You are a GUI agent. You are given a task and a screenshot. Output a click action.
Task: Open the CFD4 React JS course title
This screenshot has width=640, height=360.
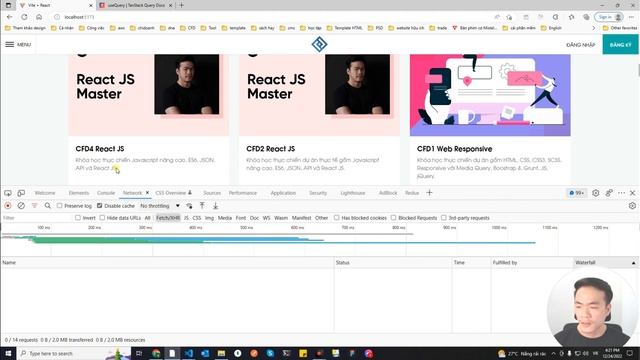tap(100, 149)
